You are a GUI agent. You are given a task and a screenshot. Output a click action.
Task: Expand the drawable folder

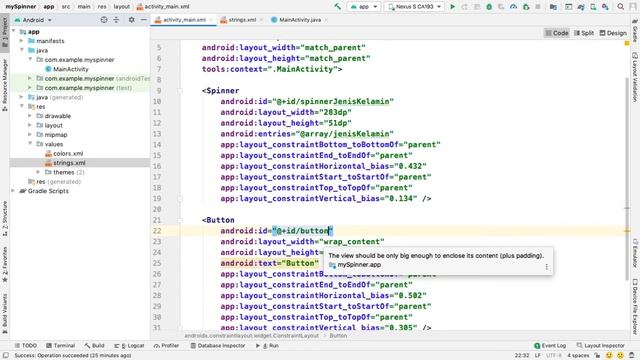point(30,116)
